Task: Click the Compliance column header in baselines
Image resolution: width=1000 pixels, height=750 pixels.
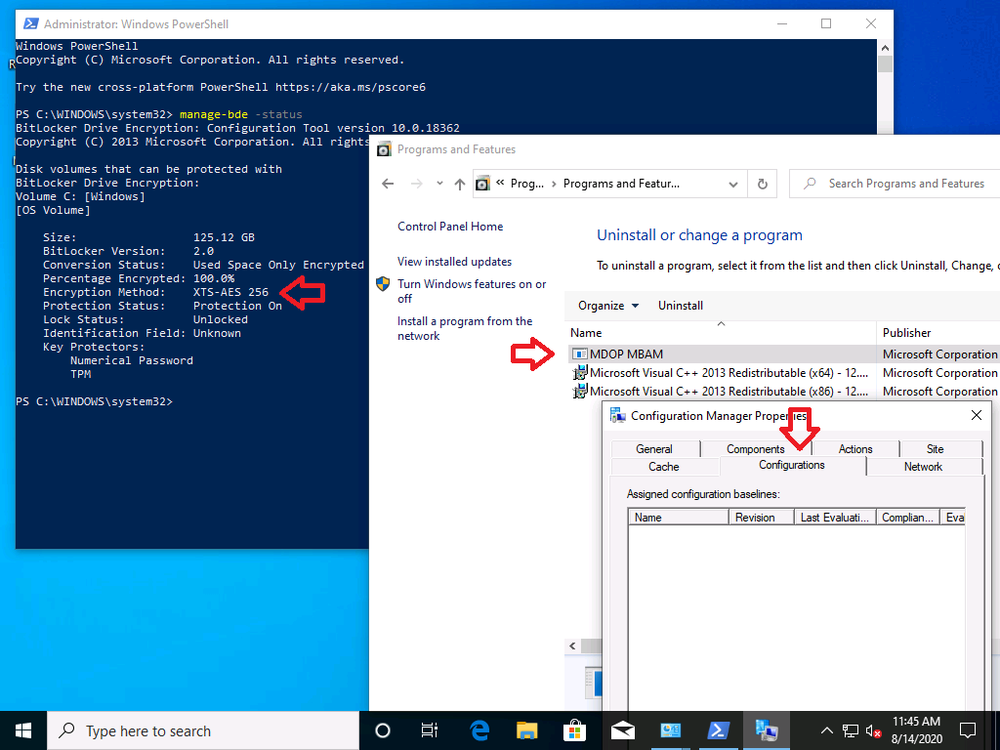Action: pos(908,517)
